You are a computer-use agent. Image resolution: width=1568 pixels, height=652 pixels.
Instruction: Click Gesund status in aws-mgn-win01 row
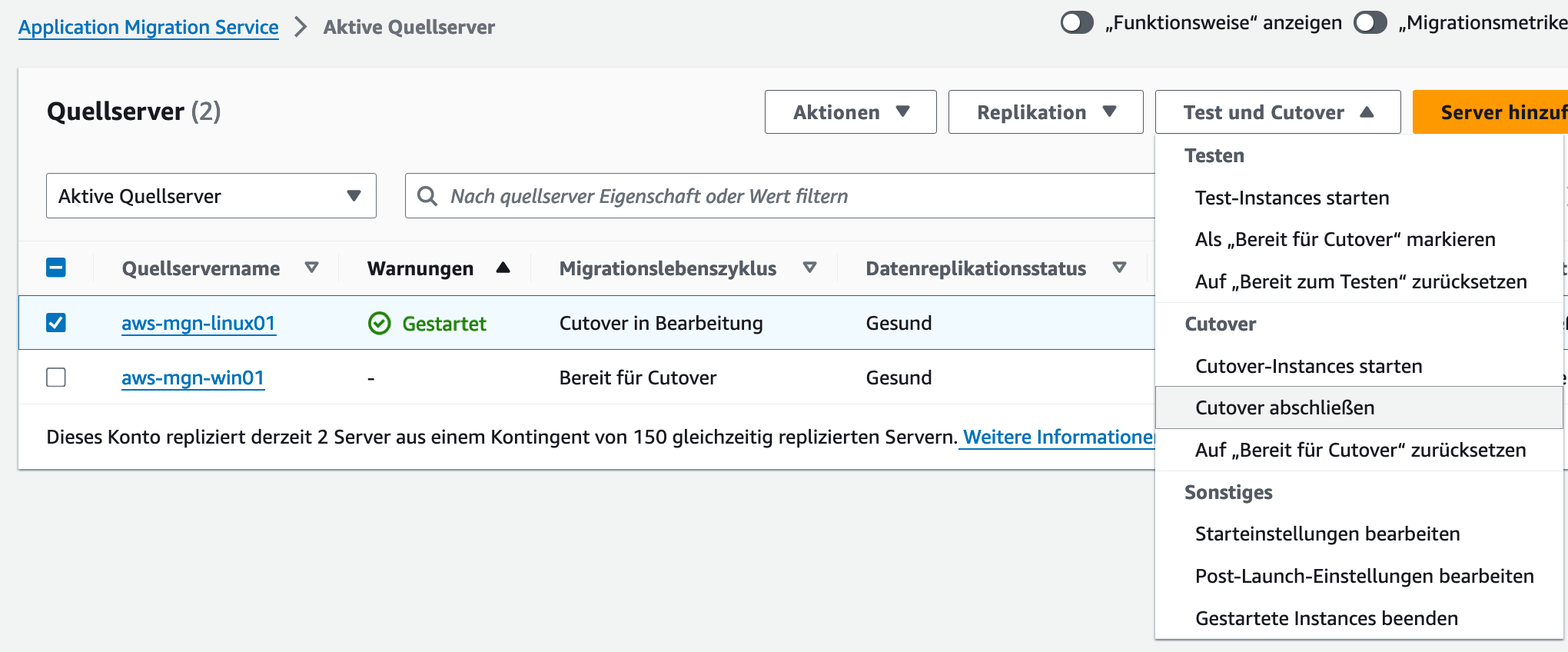899,378
